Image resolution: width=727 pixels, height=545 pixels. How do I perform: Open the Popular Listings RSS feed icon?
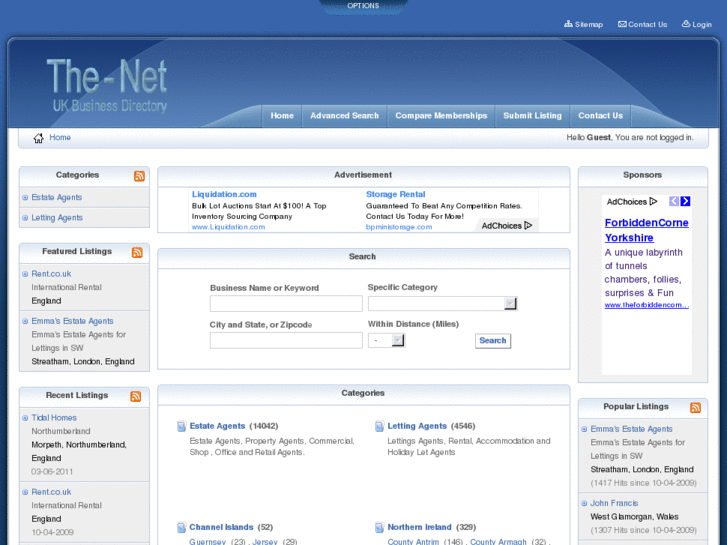click(x=695, y=407)
